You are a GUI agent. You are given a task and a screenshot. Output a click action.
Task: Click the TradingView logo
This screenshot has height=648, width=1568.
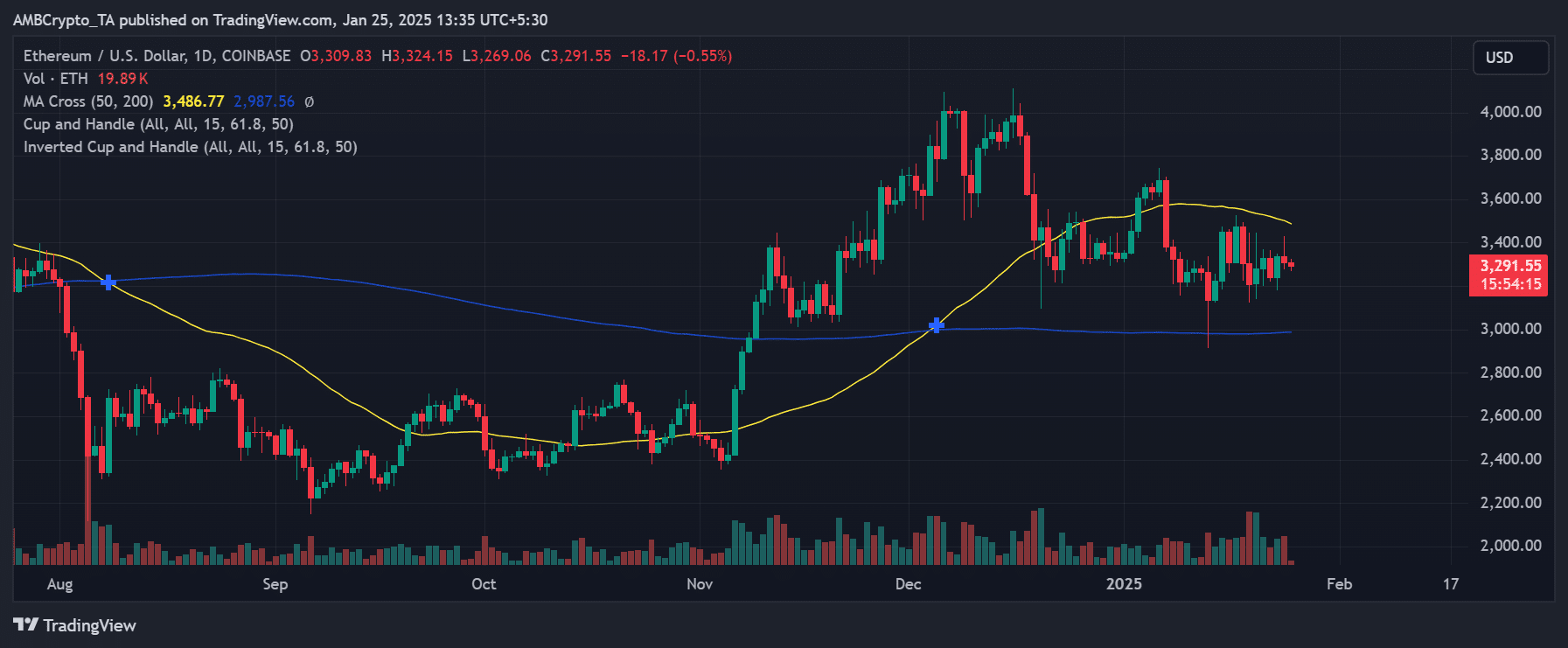(x=75, y=625)
